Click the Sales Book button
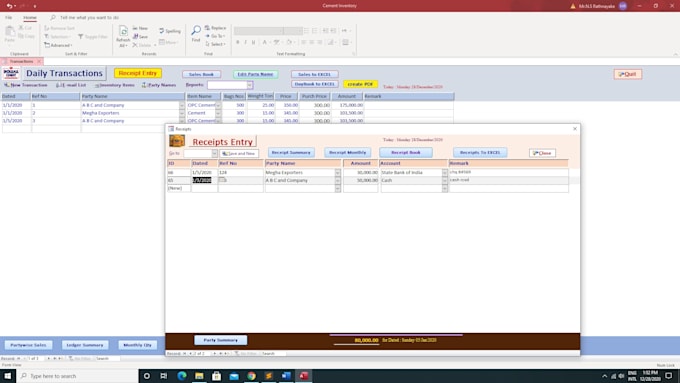 tap(201, 74)
